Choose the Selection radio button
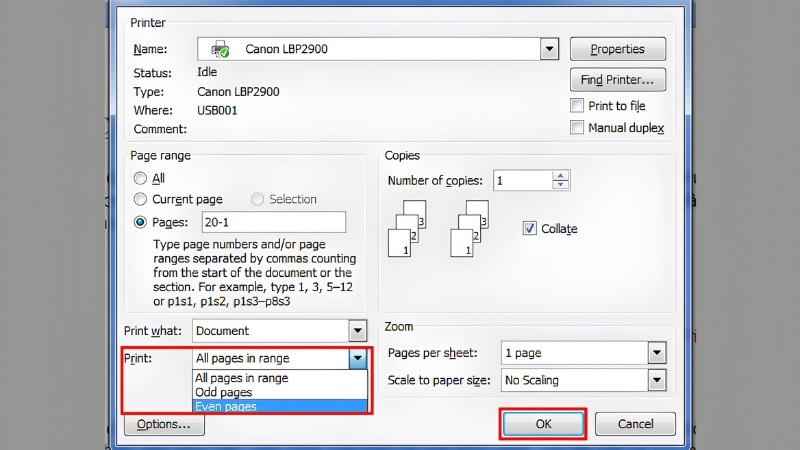 257,199
